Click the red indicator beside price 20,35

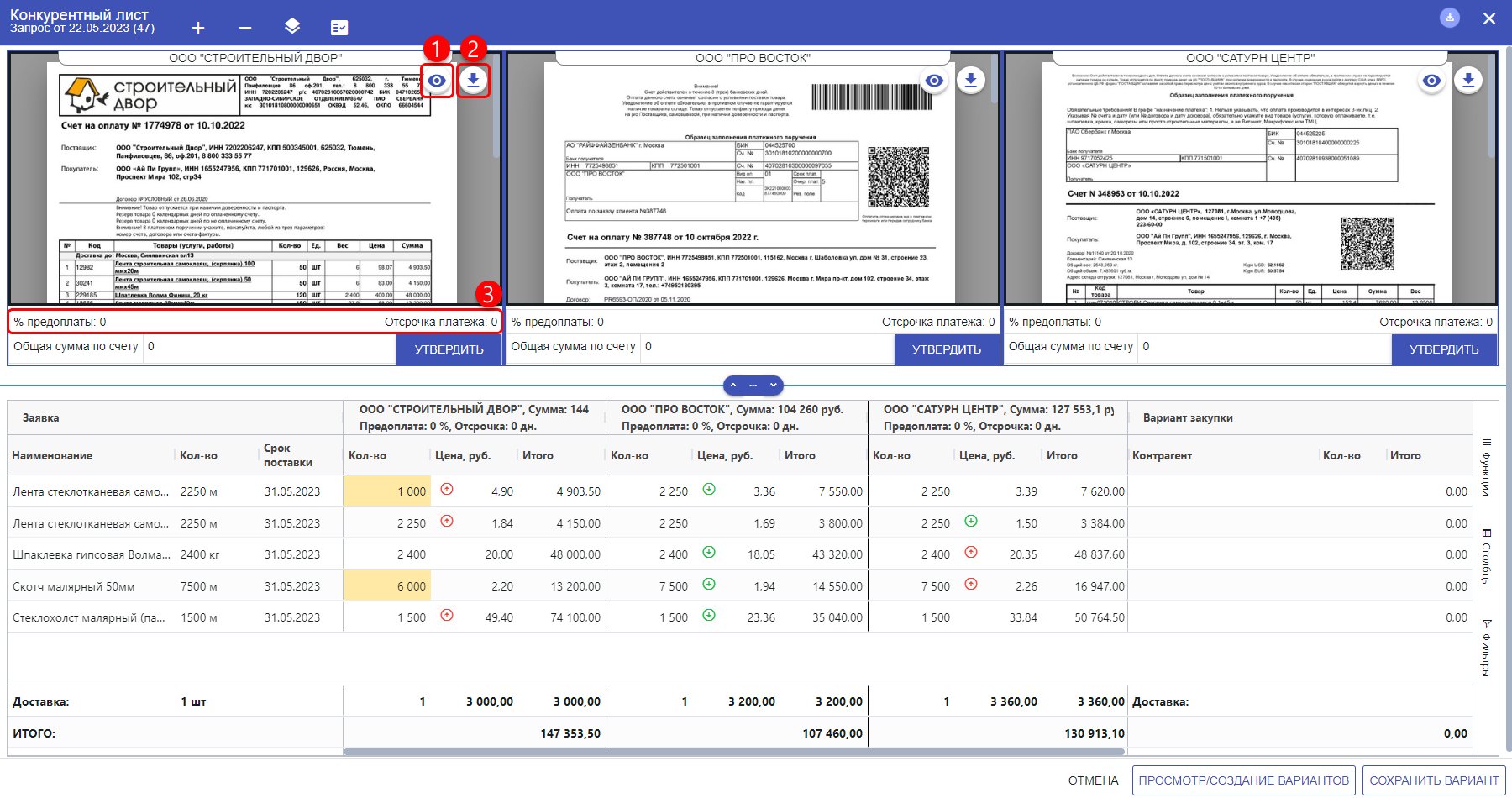tap(971, 552)
